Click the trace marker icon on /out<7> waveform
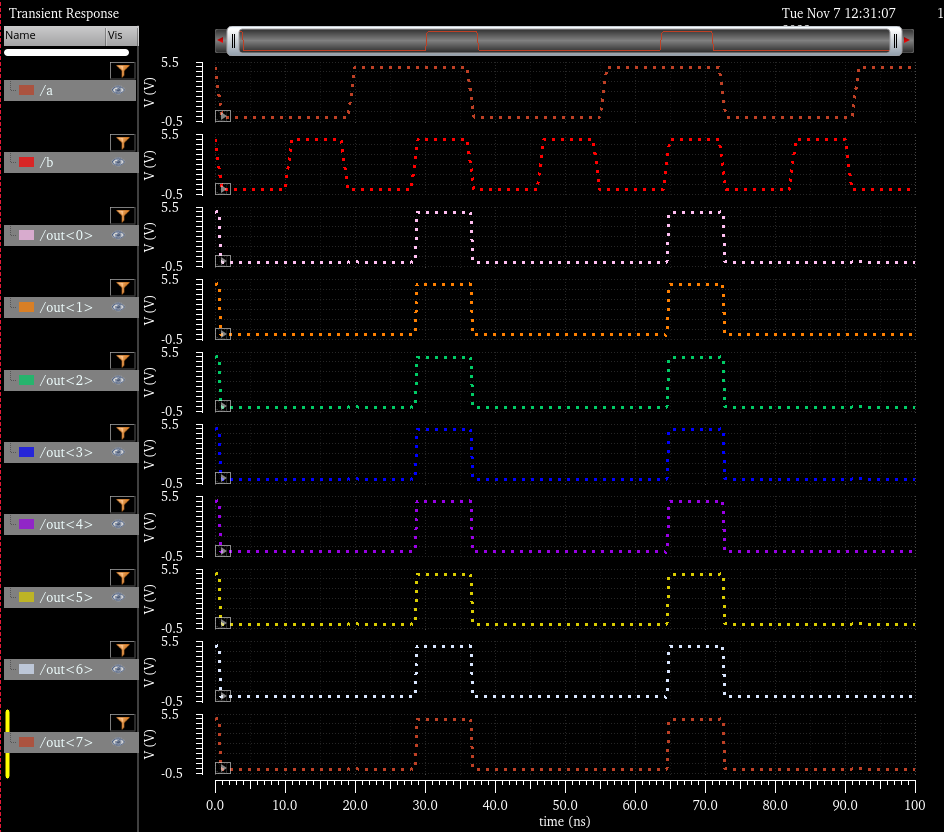 pos(224,768)
